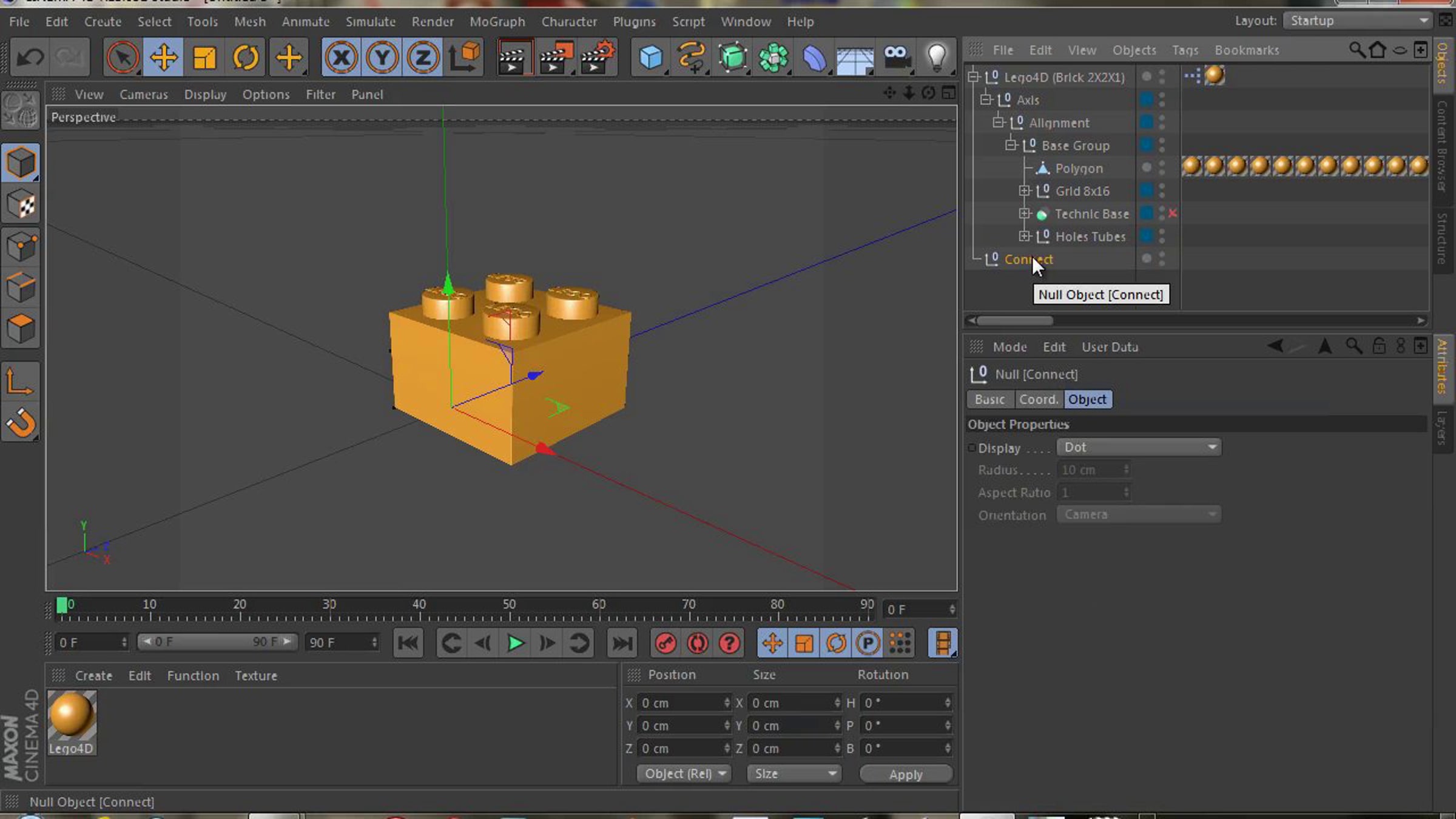Click Record Active Objects button
The image size is (1456, 819).
(x=666, y=643)
